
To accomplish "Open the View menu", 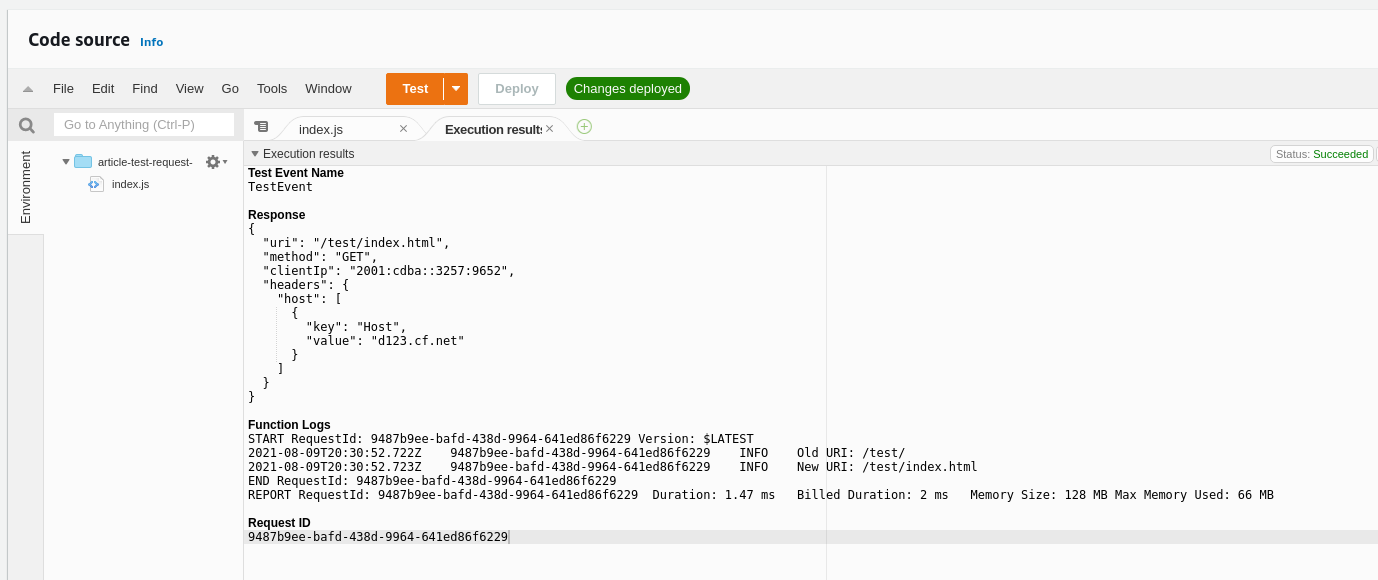I will click(x=189, y=88).
